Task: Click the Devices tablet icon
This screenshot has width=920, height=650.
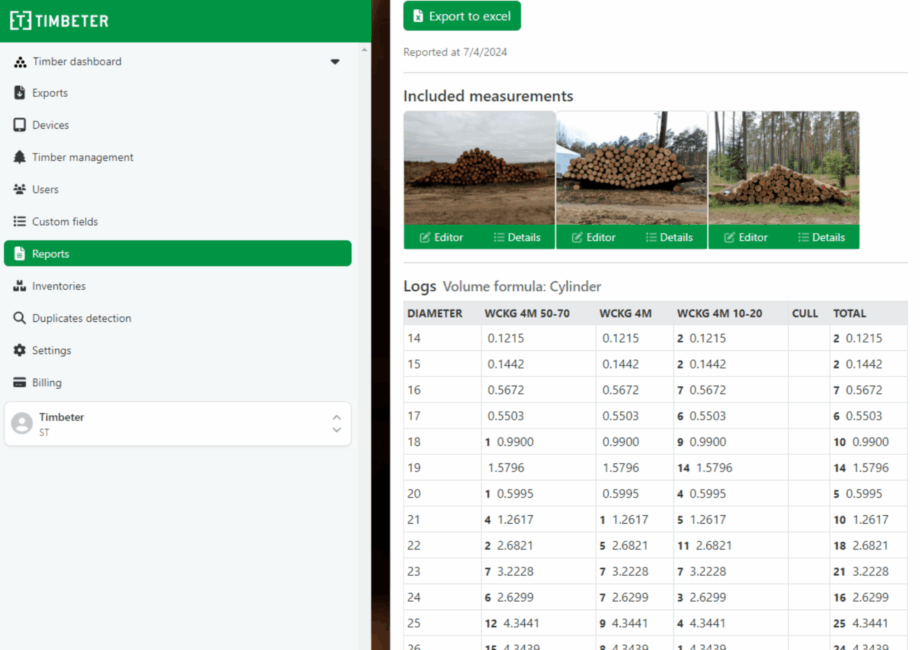Action: point(20,125)
